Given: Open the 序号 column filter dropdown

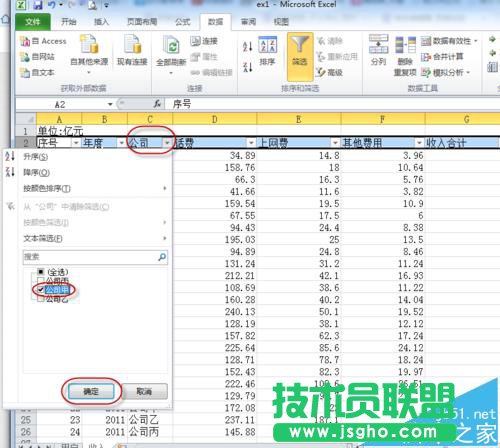Looking at the screenshot, I should coord(76,143).
